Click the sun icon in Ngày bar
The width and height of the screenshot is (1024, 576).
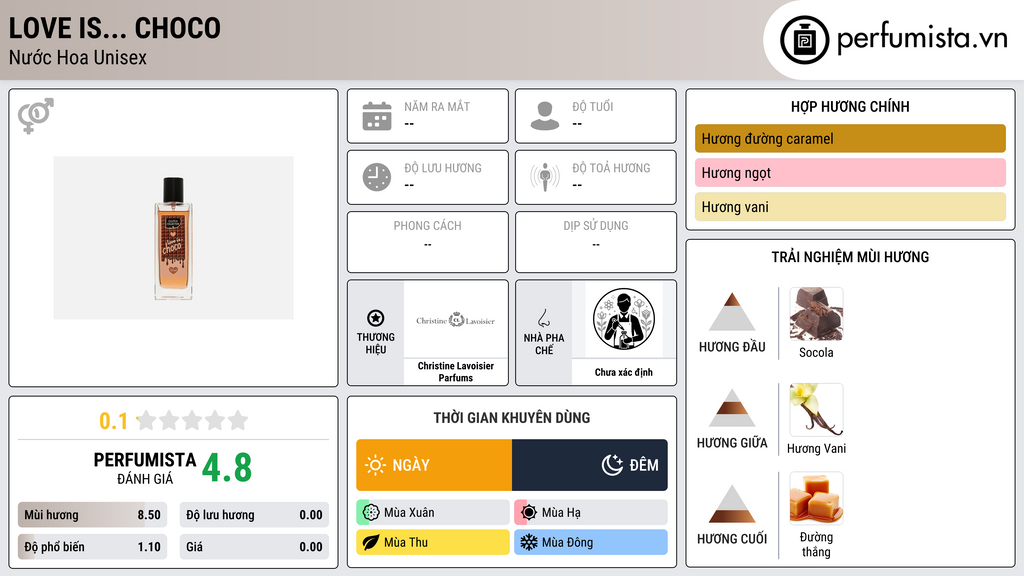tap(375, 465)
